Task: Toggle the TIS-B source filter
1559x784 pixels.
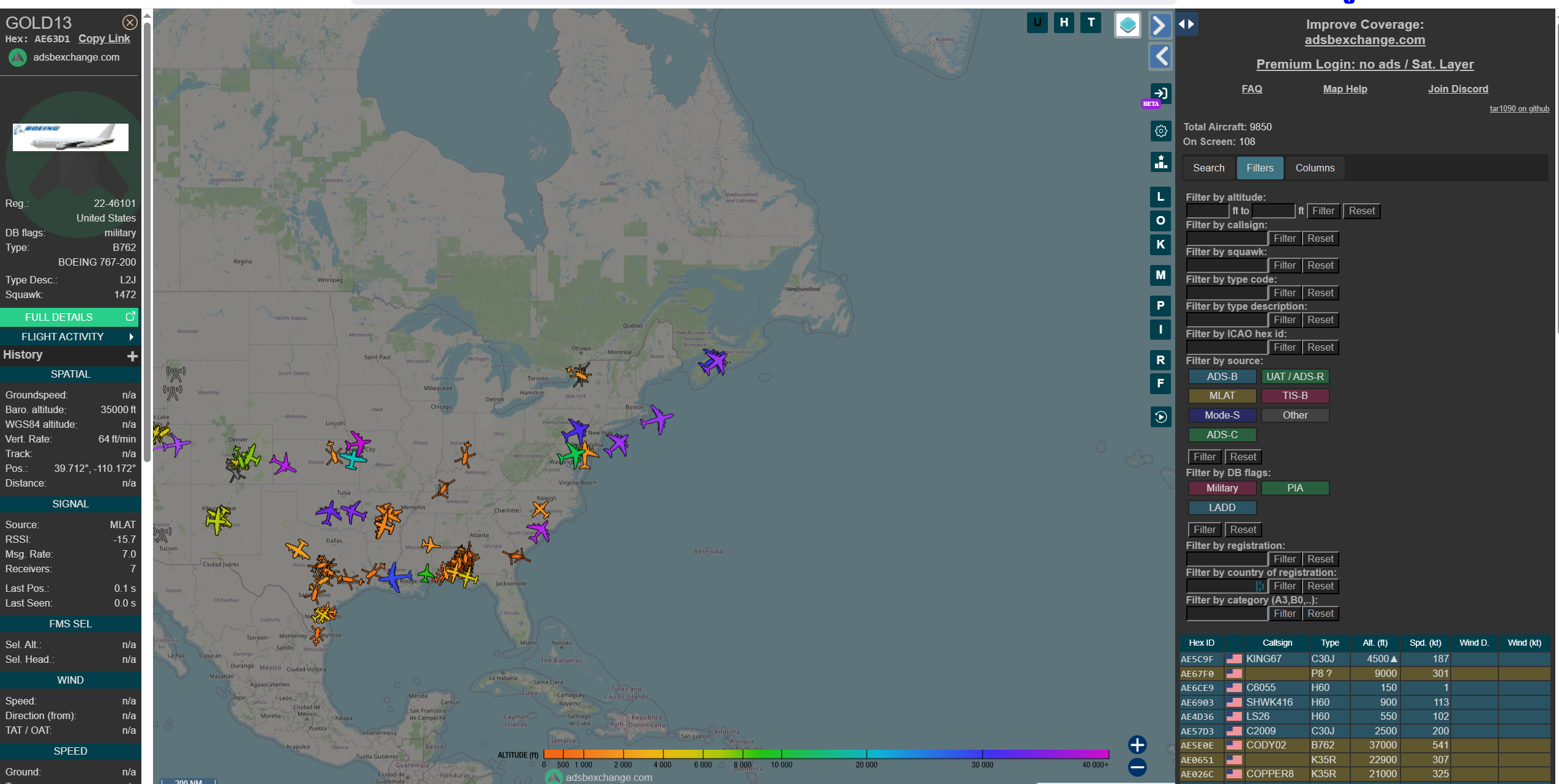Action: 1295,396
